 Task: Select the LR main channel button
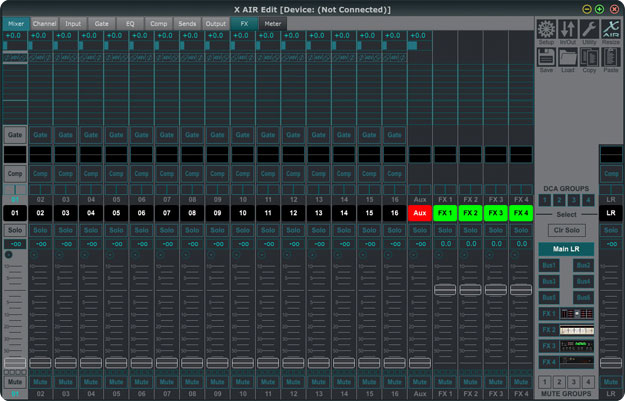point(611,213)
